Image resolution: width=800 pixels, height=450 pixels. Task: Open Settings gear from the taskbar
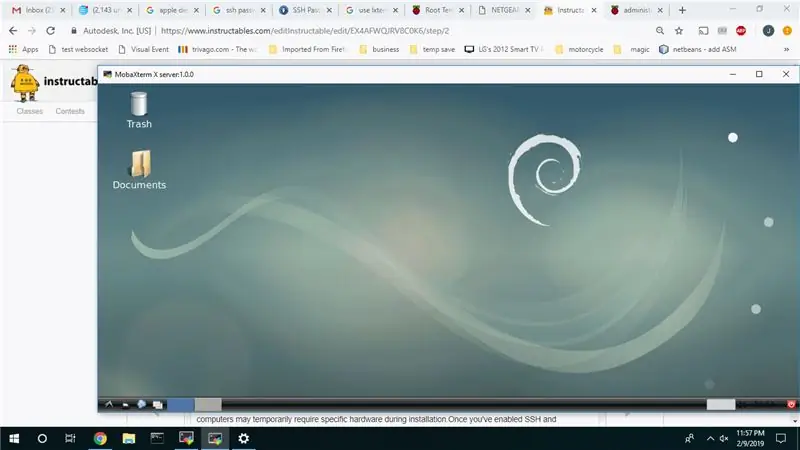244,438
